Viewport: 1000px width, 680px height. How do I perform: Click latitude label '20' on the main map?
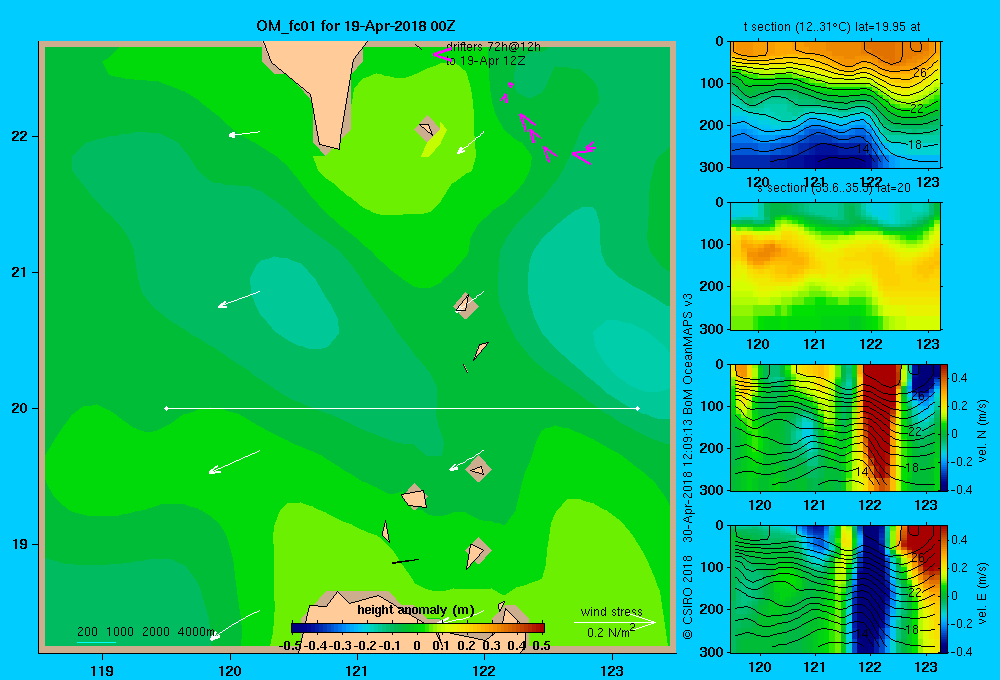pyautogui.click(x=20, y=408)
